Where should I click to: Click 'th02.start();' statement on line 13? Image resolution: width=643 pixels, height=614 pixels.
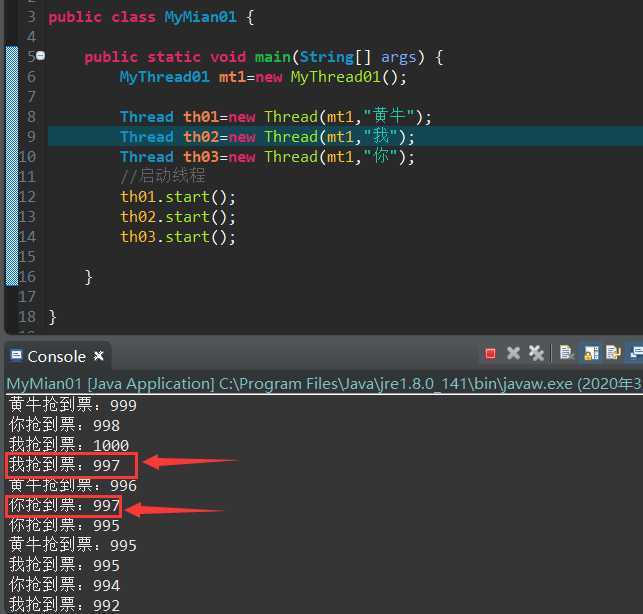[178, 217]
